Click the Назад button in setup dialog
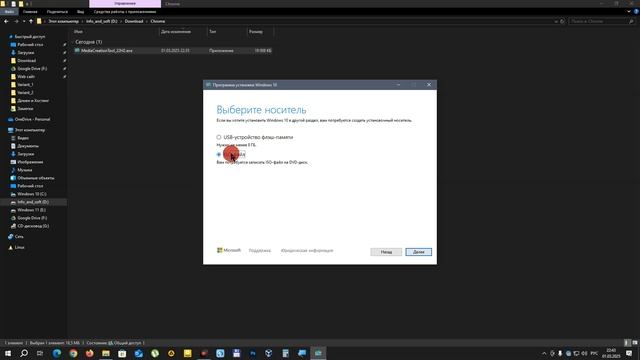The height and width of the screenshot is (360, 640). [386, 252]
